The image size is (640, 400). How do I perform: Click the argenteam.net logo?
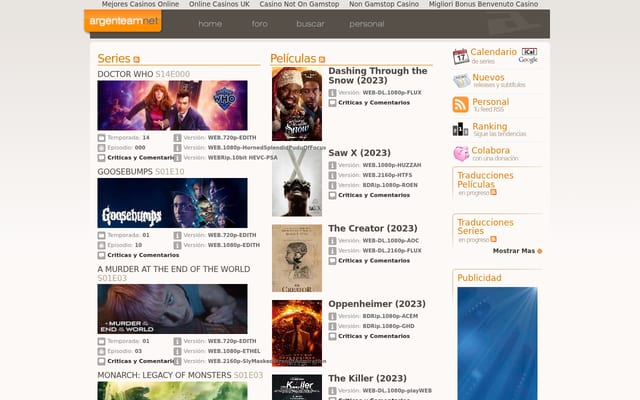123,21
